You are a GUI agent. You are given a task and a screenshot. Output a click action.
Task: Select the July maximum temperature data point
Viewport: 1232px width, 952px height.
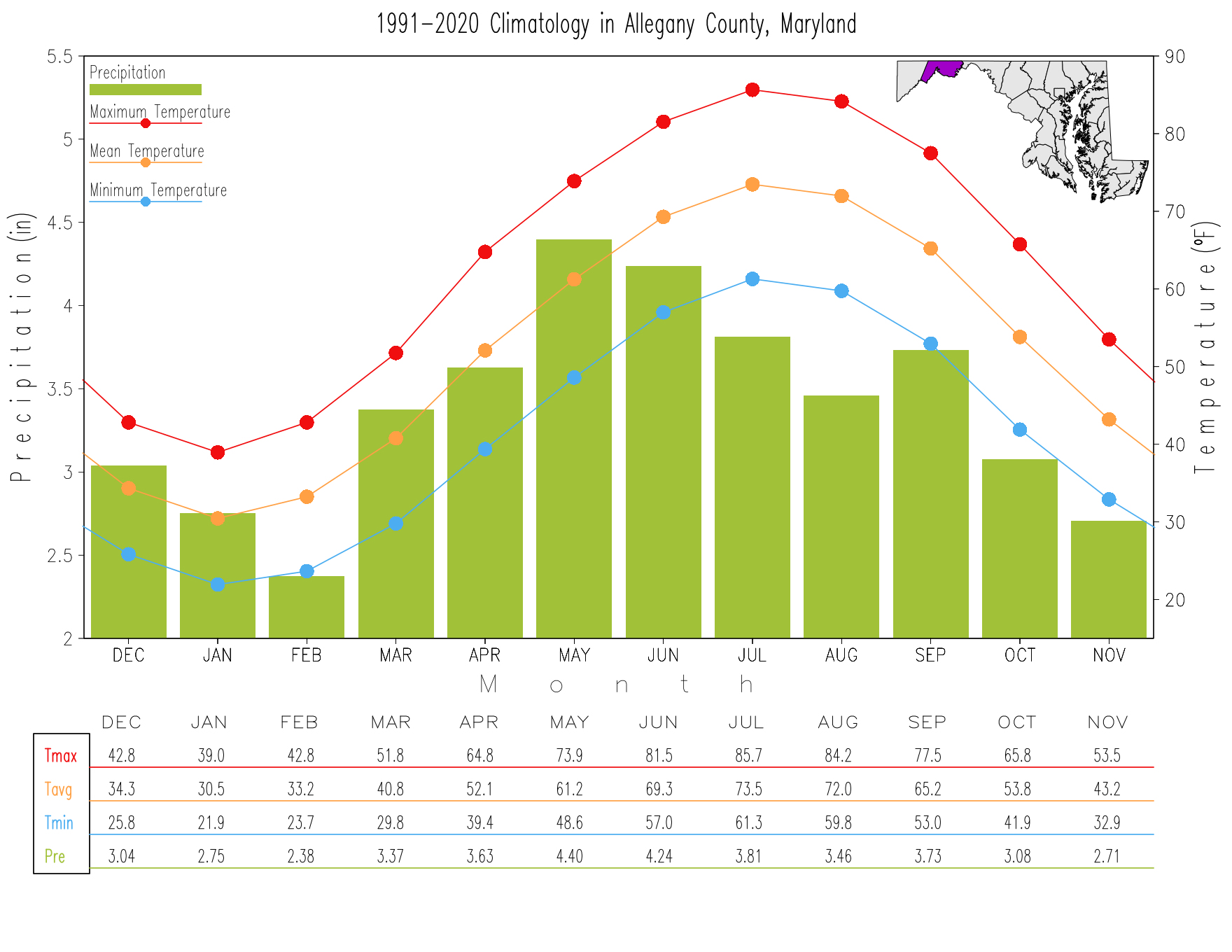(752, 90)
